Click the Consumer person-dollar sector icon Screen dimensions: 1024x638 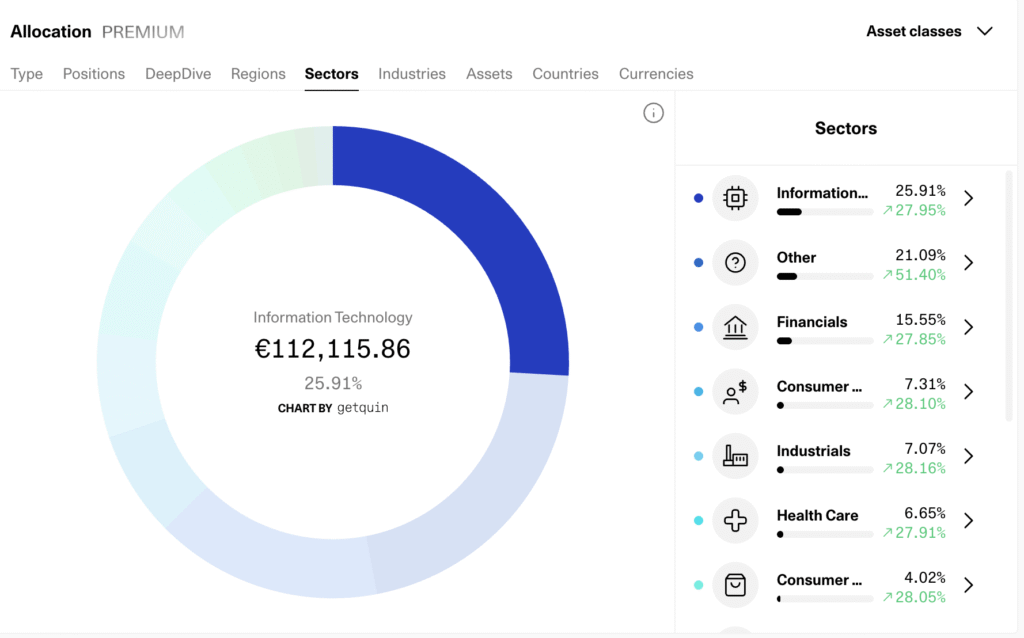coord(735,392)
